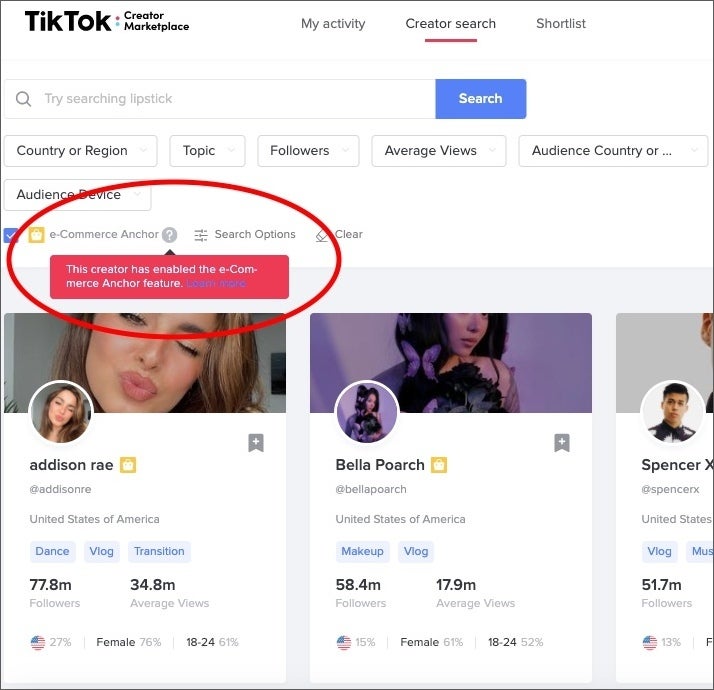Screen dimensions: 714x690
Task: Bookmark Bella Poarch to shortlist
Action: click(x=562, y=442)
